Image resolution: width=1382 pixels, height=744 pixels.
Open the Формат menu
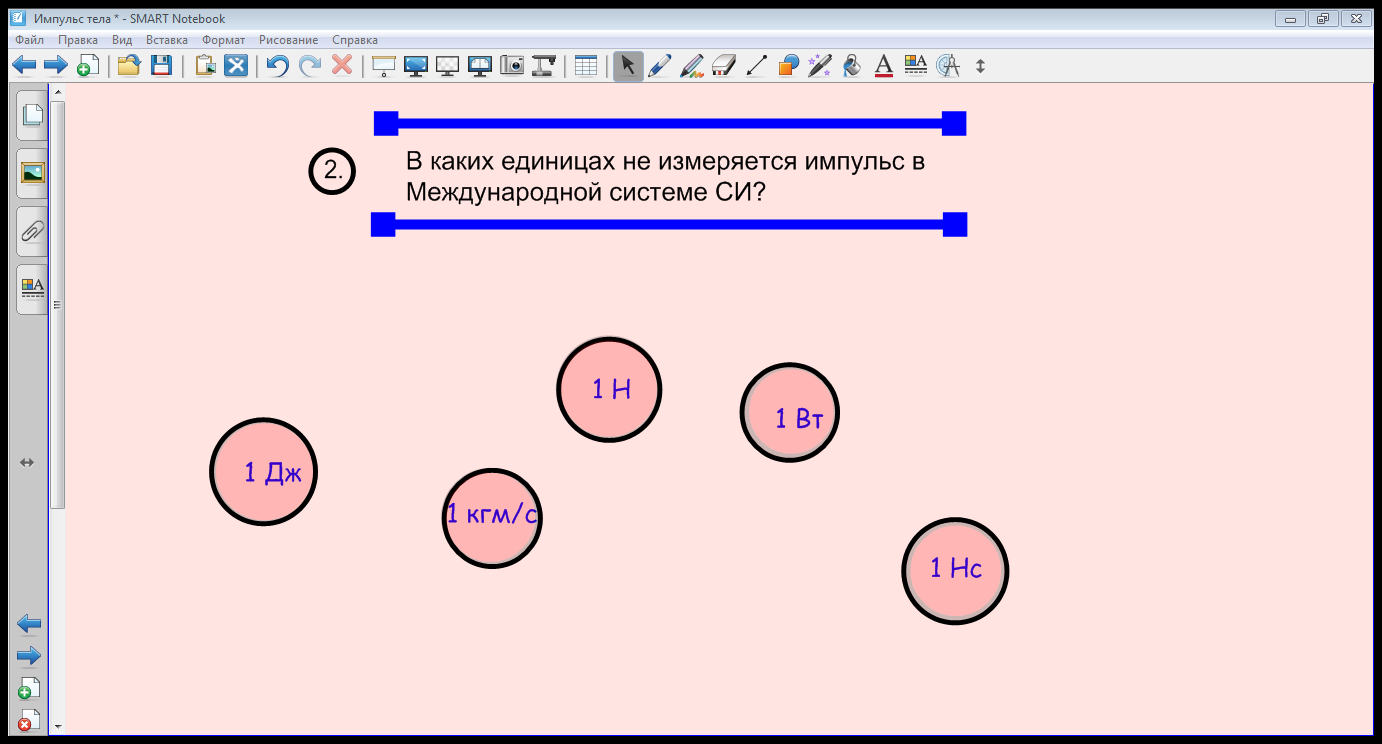coord(223,40)
